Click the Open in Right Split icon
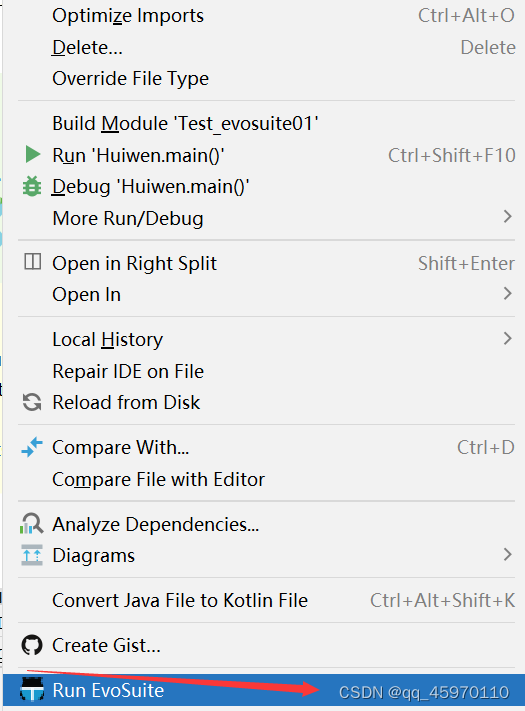 tap(33, 262)
